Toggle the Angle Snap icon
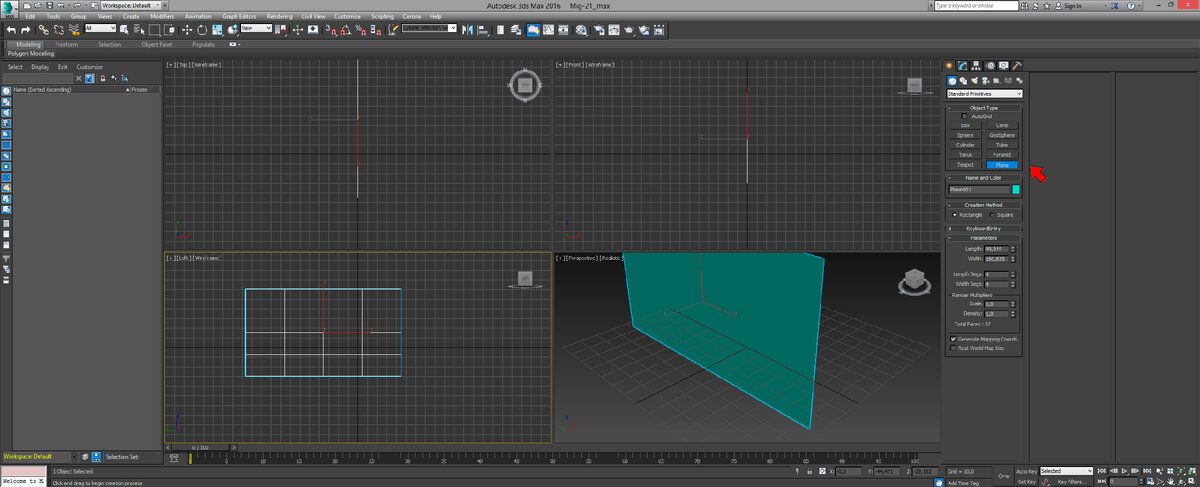This screenshot has width=1200, height=487. point(345,30)
